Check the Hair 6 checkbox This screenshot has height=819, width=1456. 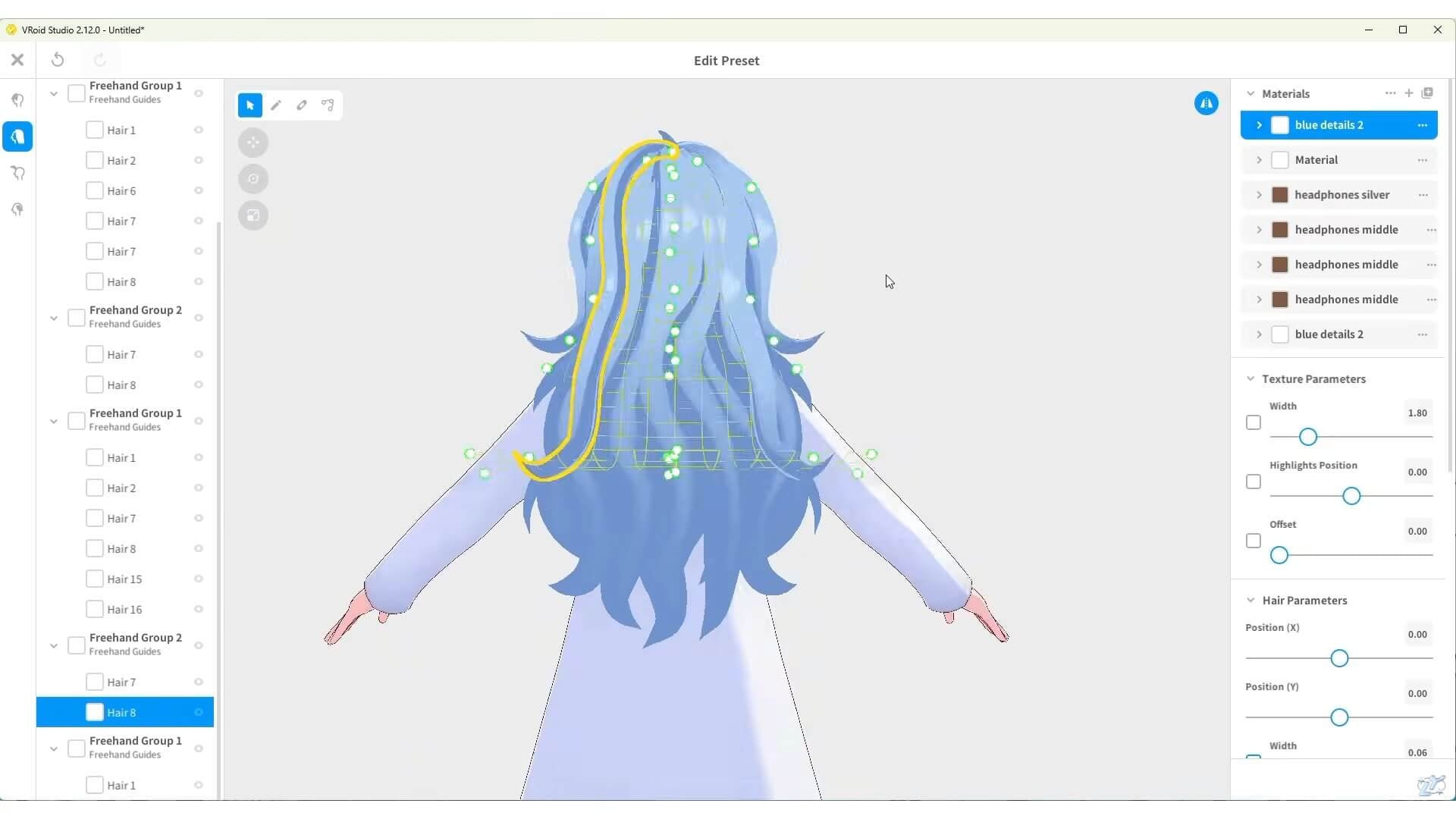coord(95,191)
